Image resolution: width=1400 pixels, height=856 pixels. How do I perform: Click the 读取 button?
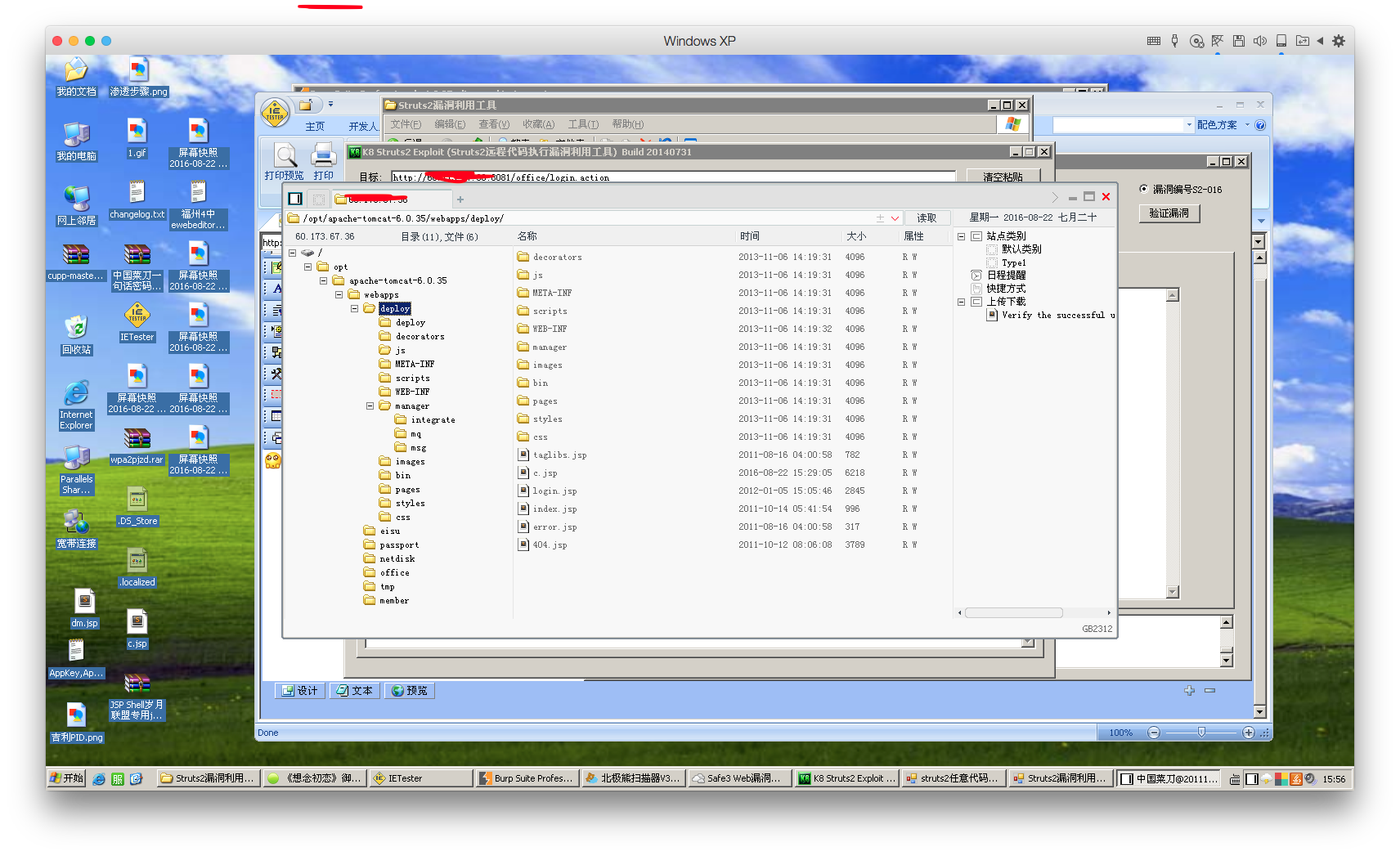(x=927, y=218)
